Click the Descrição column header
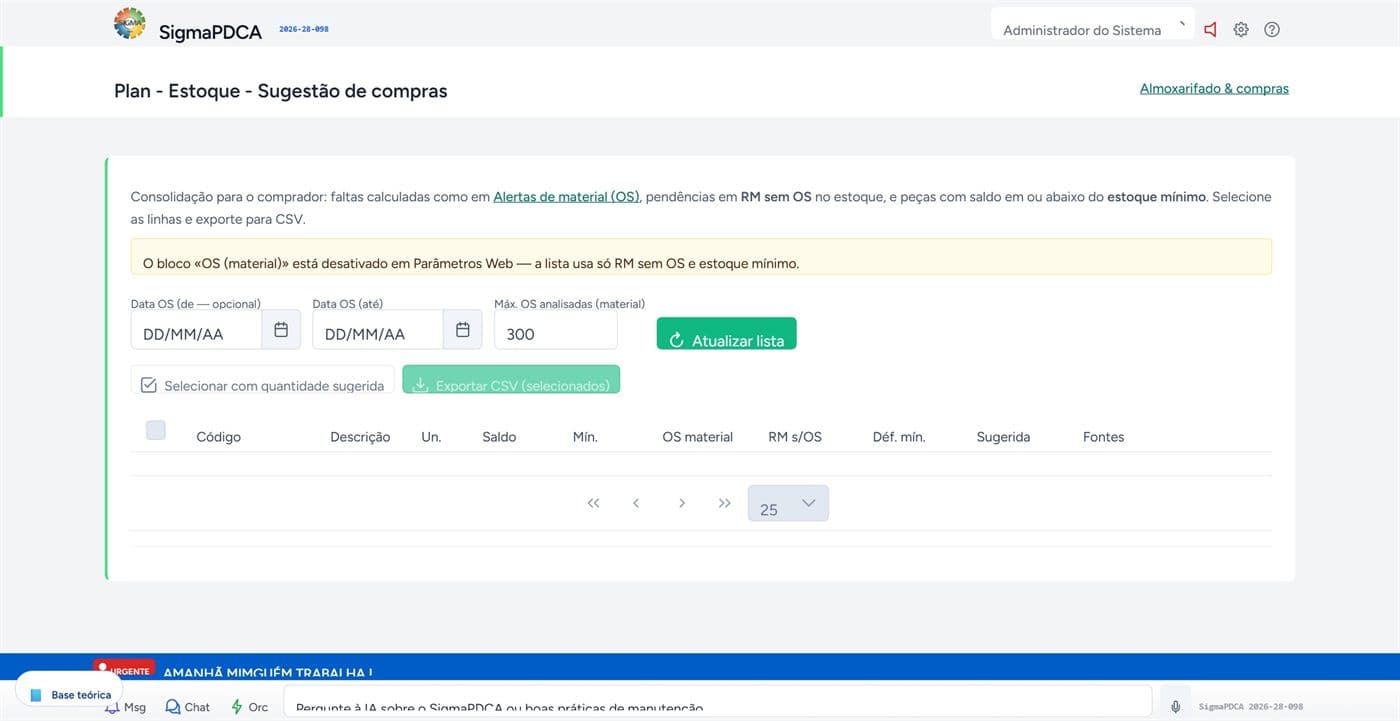Viewport: 1400px width, 721px height. (x=360, y=437)
